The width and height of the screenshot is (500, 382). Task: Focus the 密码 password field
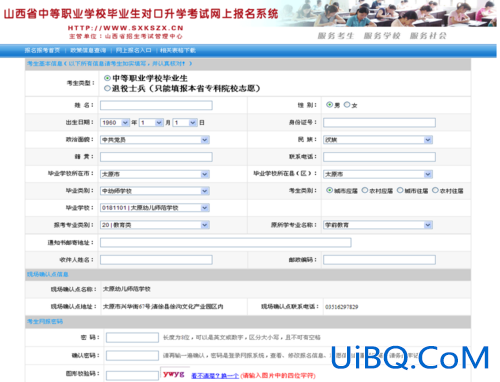[x=132, y=338]
